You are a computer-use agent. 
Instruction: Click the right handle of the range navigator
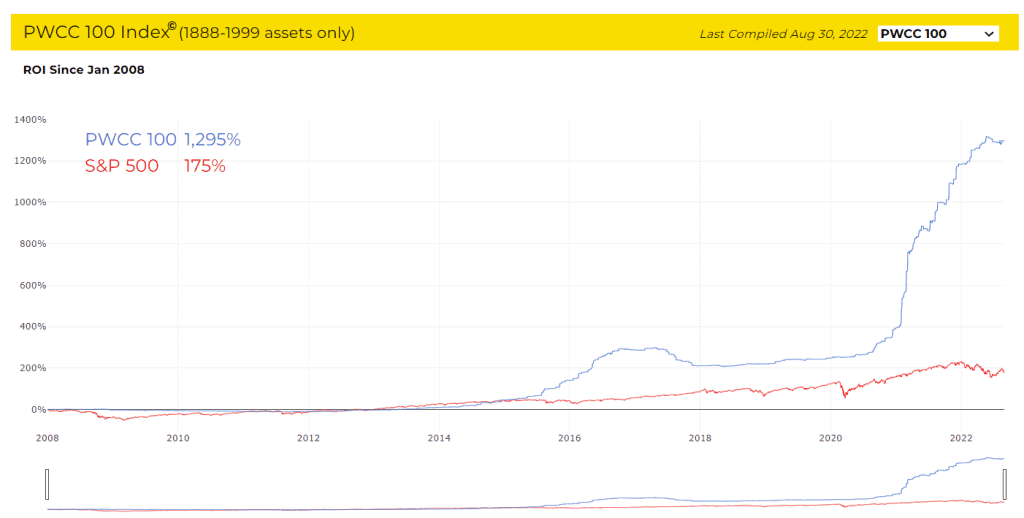(1001, 484)
